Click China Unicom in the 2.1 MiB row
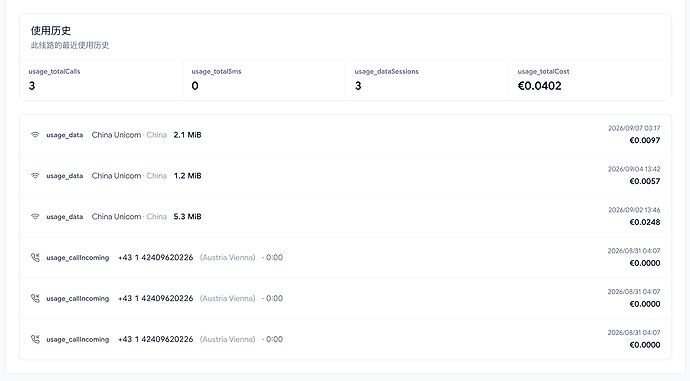 coord(116,135)
